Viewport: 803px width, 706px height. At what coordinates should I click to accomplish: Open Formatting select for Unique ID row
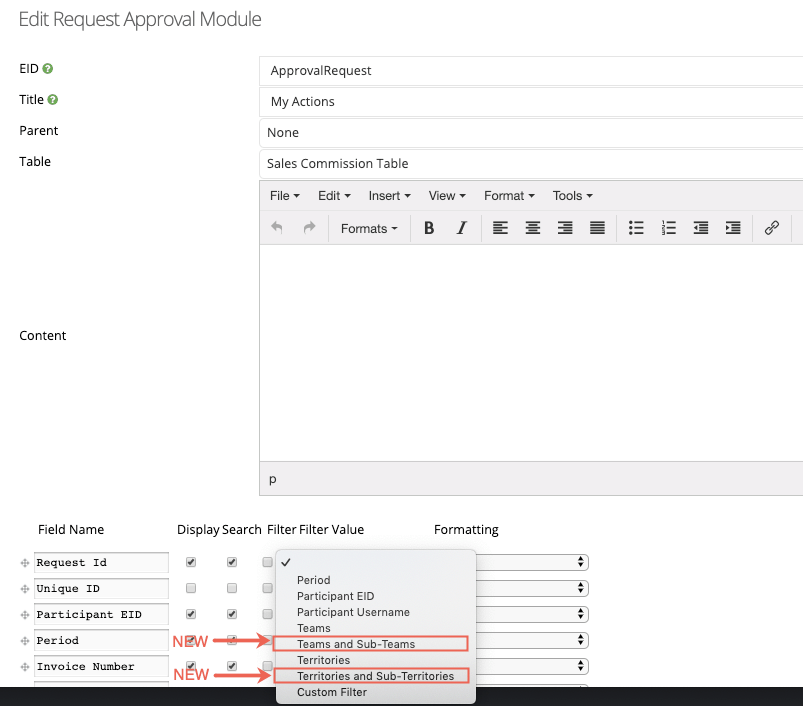pos(533,588)
